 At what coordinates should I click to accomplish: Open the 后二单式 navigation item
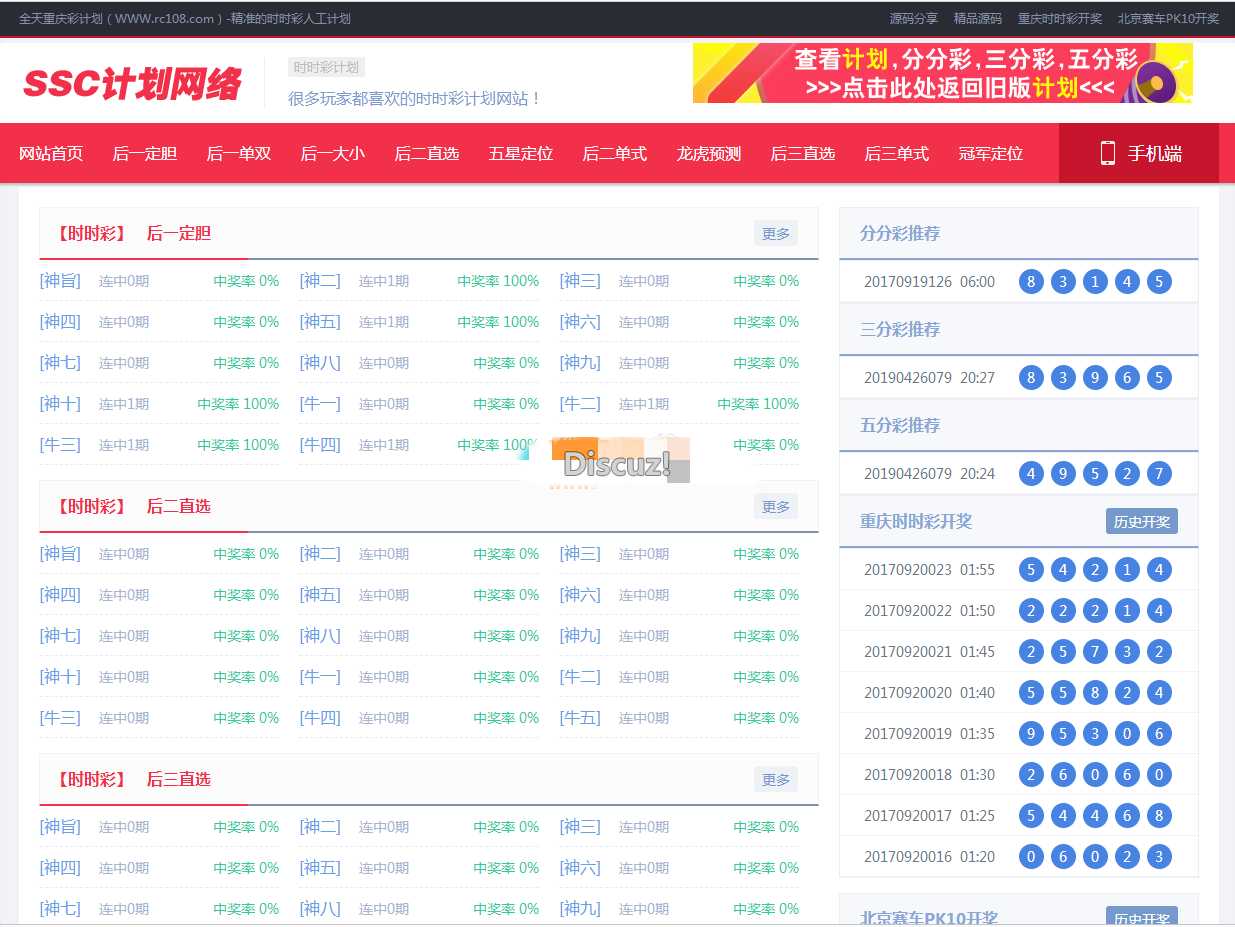tap(615, 154)
